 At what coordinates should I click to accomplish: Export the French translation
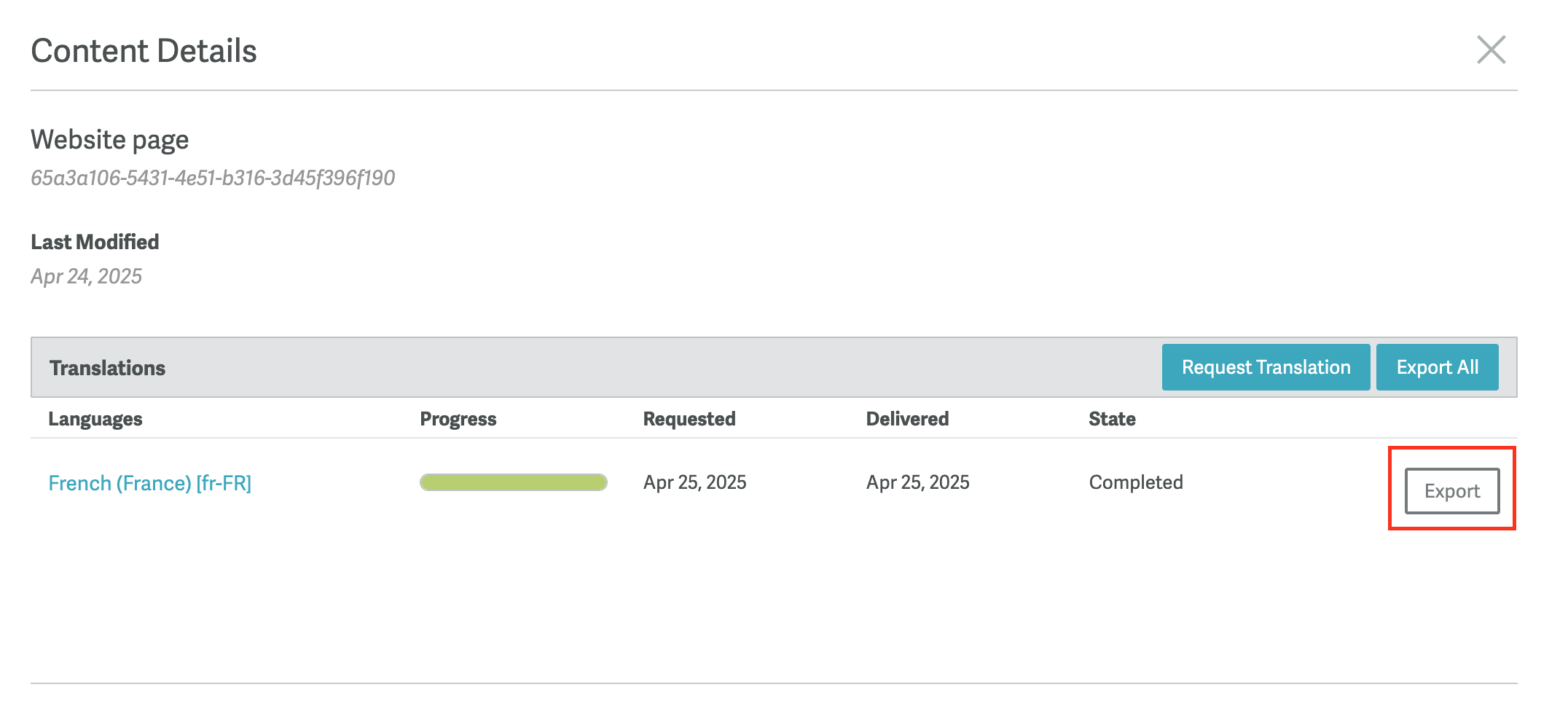(x=1451, y=491)
